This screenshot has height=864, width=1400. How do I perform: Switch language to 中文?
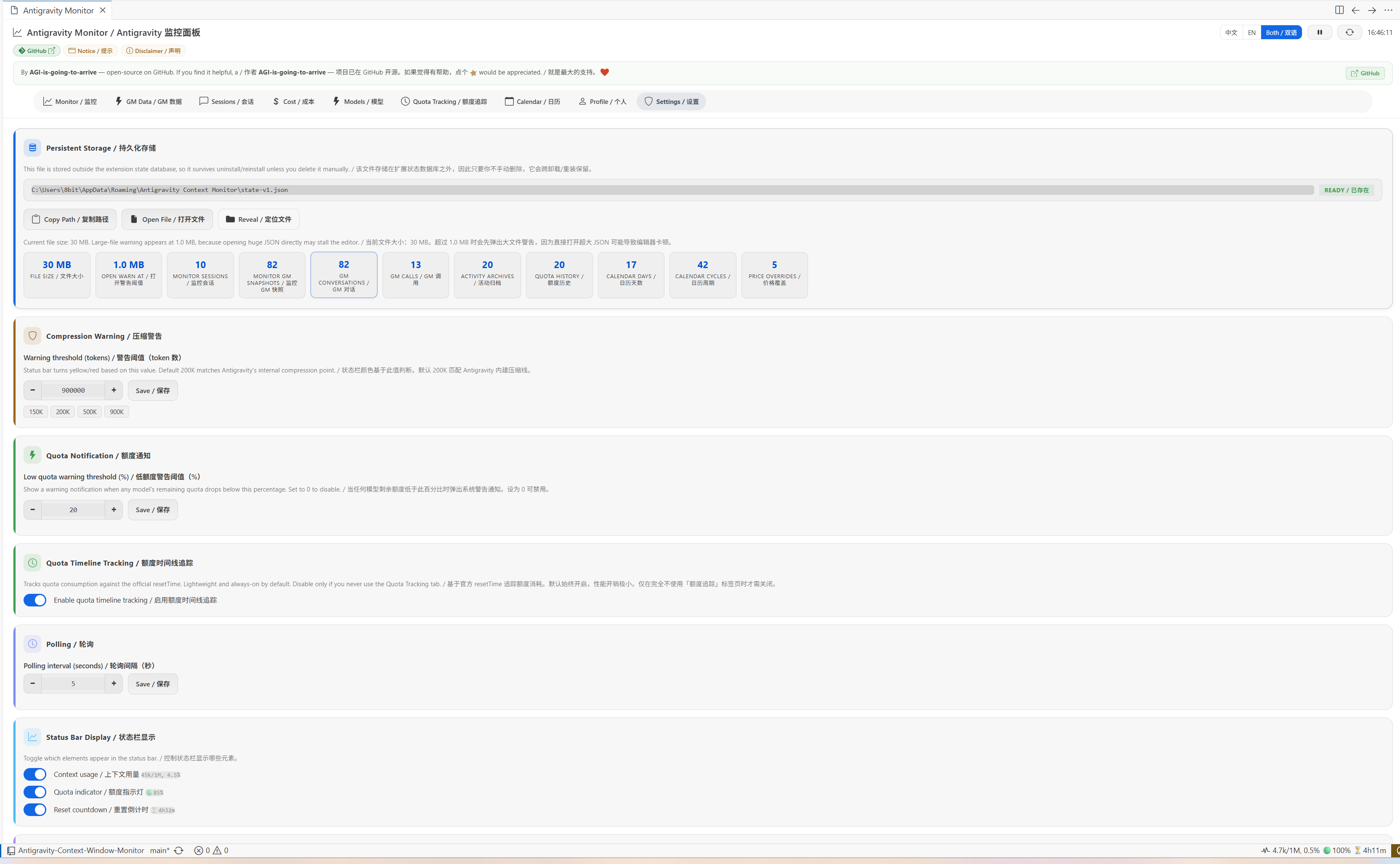(x=1232, y=32)
